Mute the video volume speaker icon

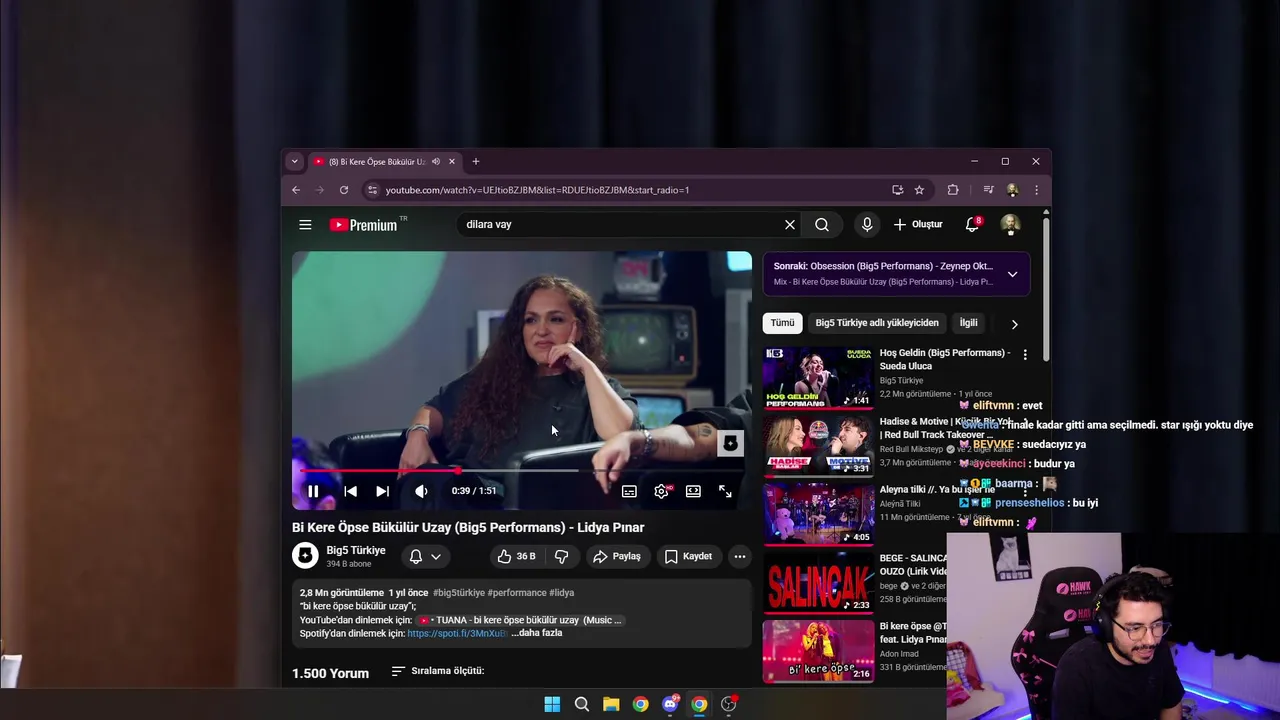[421, 491]
